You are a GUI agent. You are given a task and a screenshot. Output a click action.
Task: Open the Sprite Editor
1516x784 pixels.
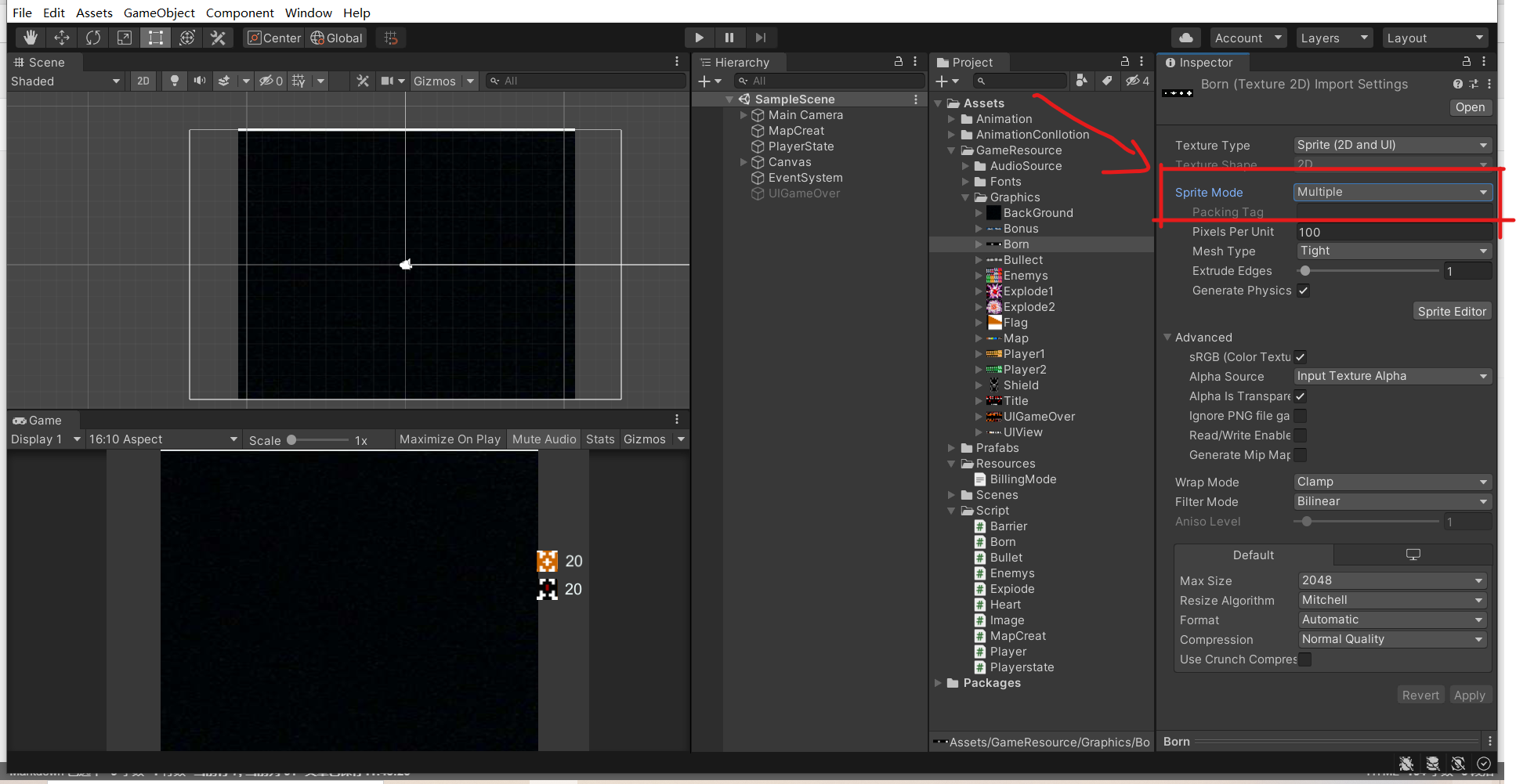1452,311
